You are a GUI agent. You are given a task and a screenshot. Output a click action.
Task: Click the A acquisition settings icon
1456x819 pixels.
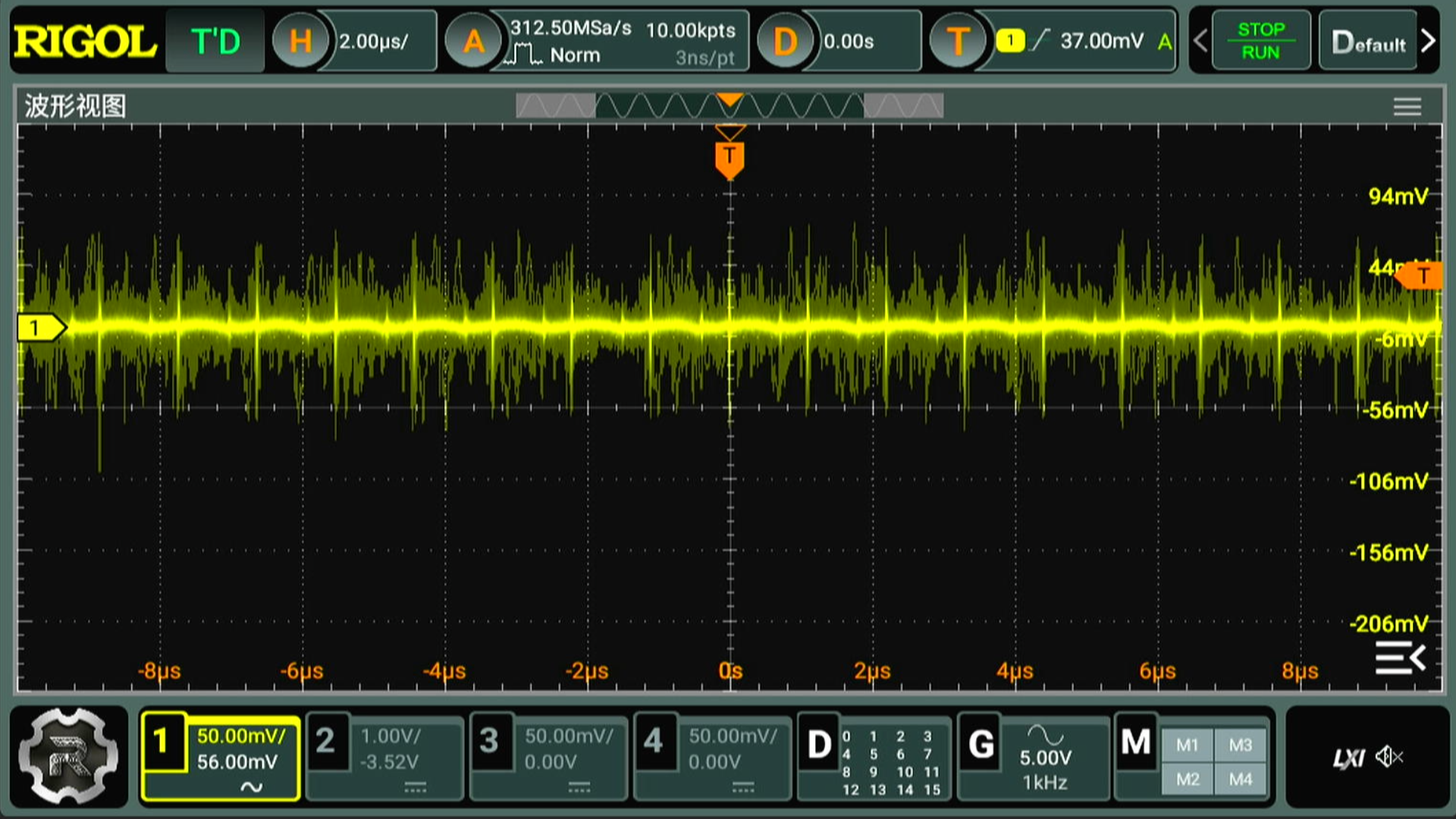[x=473, y=41]
